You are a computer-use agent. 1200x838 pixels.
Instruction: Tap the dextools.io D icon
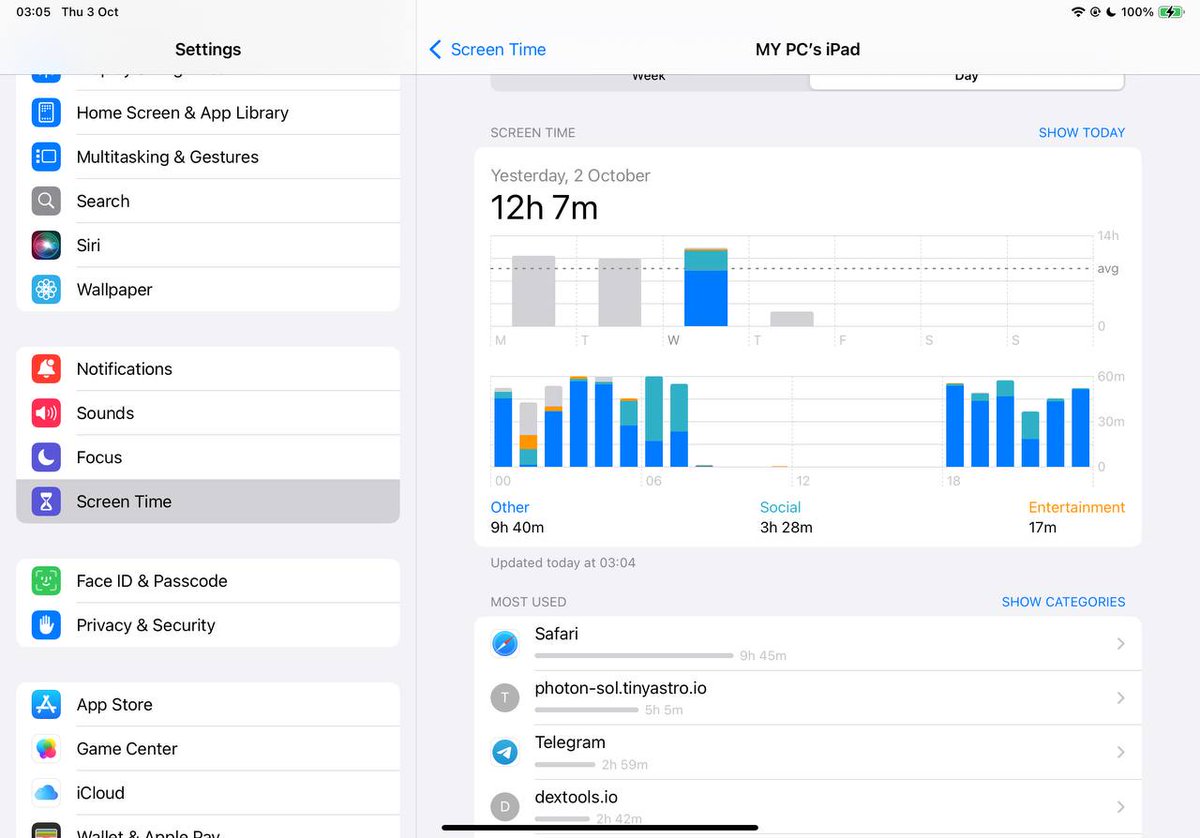(x=505, y=806)
